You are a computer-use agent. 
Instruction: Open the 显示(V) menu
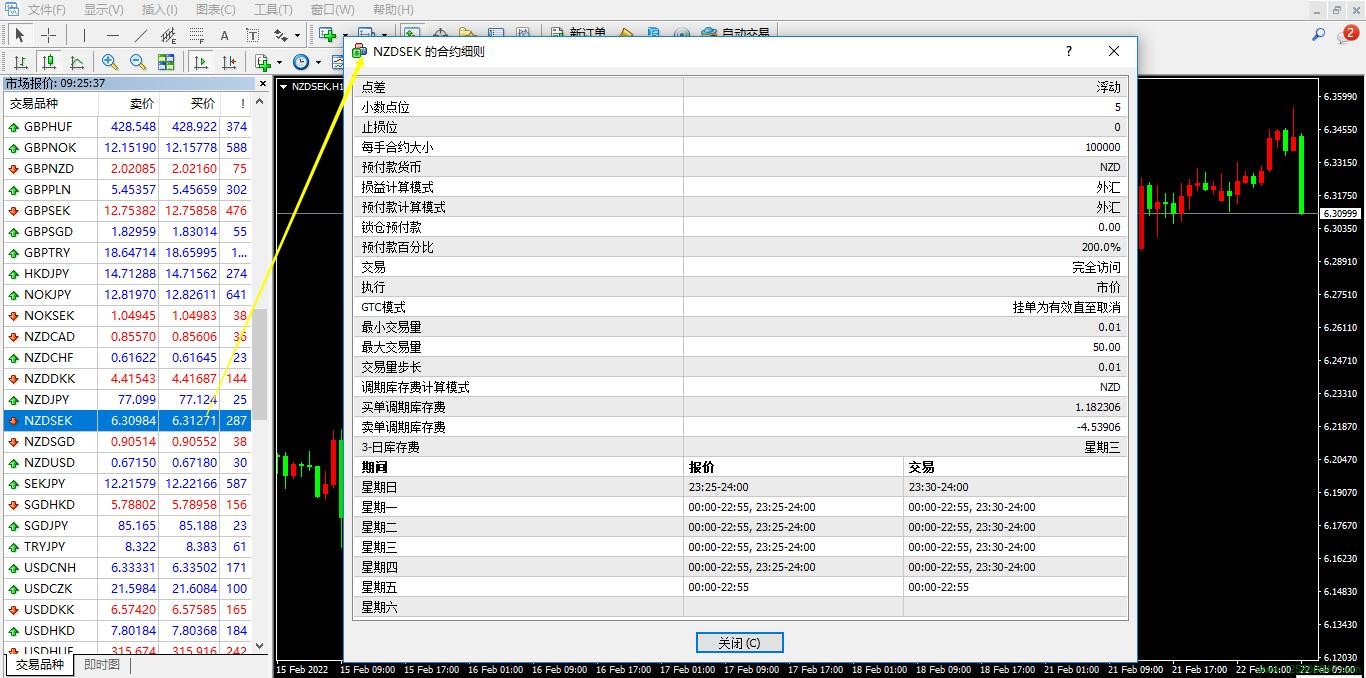103,10
